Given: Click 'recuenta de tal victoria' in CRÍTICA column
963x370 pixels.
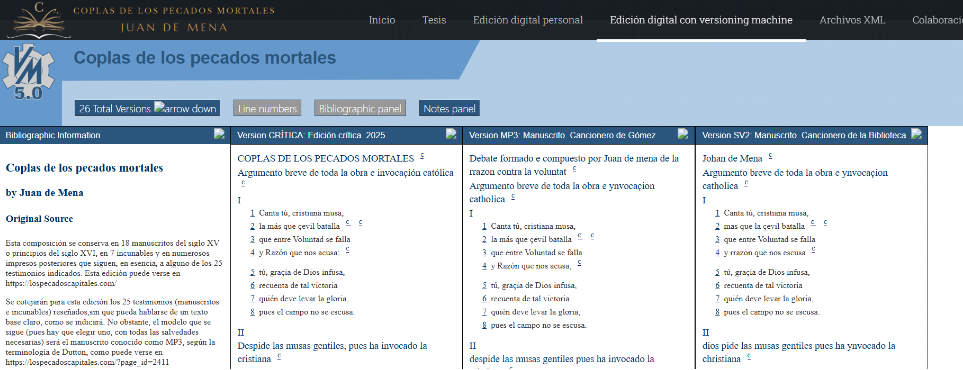Looking at the screenshot, I should click(298, 285).
